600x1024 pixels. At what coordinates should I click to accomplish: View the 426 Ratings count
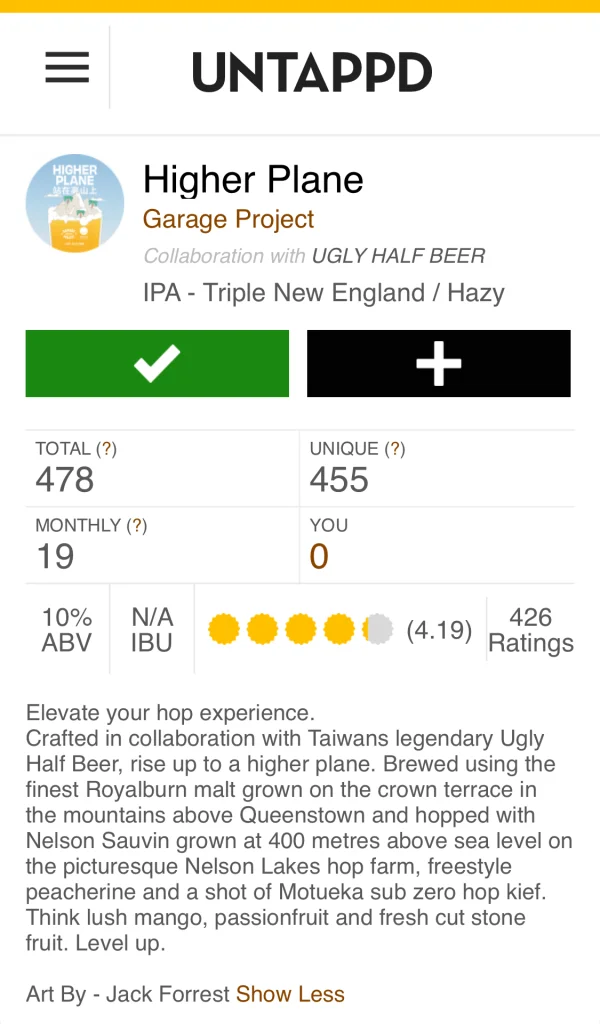click(x=530, y=630)
